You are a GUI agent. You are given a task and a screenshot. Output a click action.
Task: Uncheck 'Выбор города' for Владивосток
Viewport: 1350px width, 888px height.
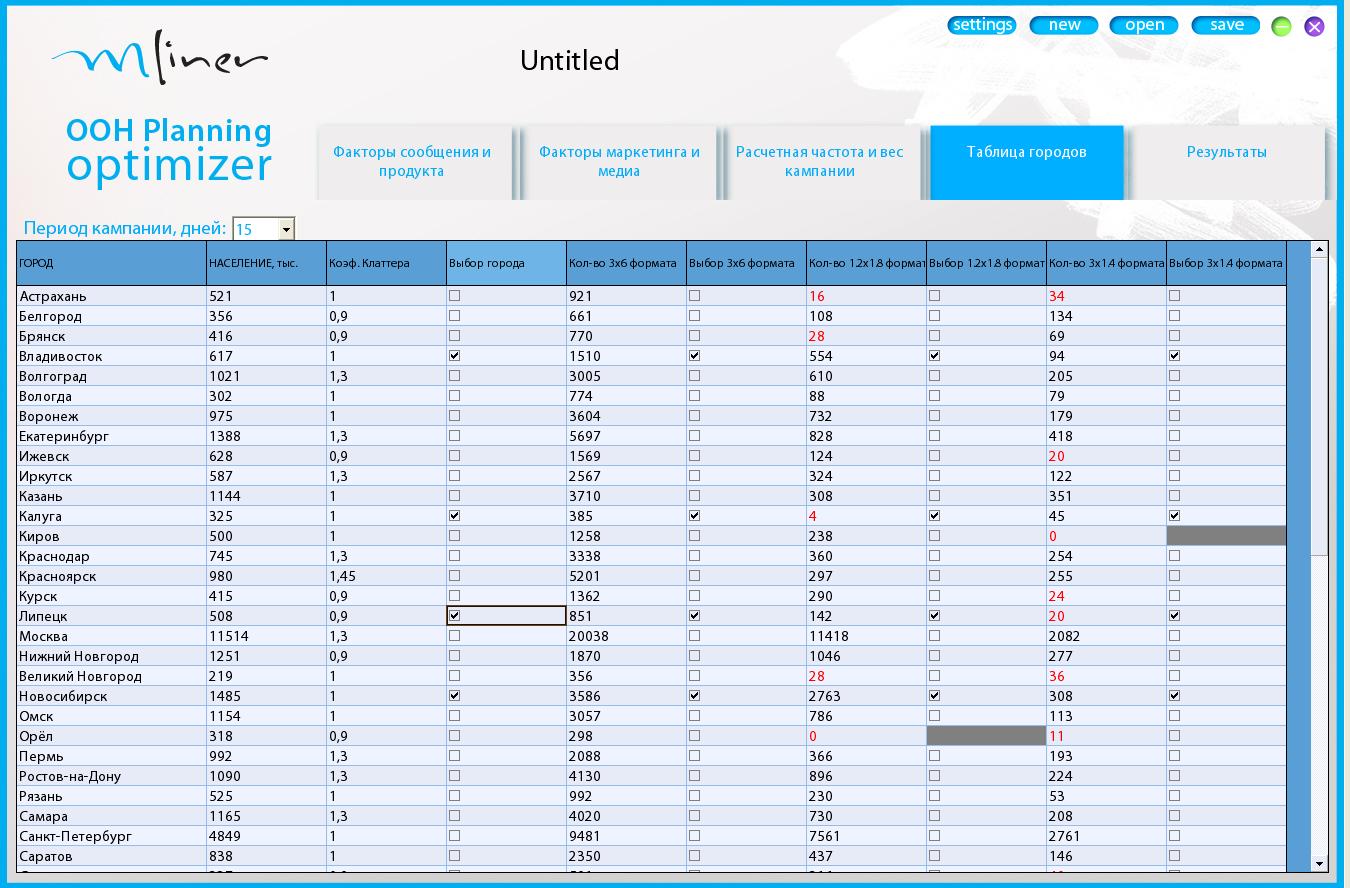455,356
